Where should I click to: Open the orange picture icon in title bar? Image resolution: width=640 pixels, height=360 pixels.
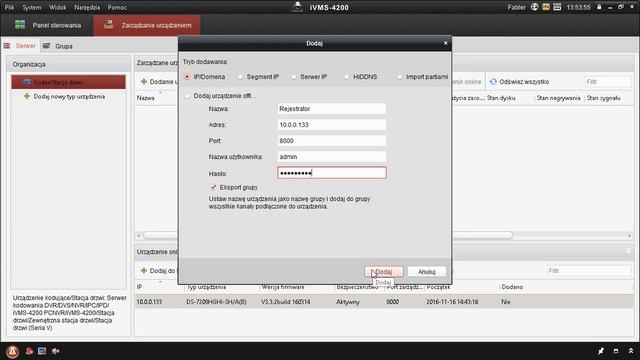point(546,7)
